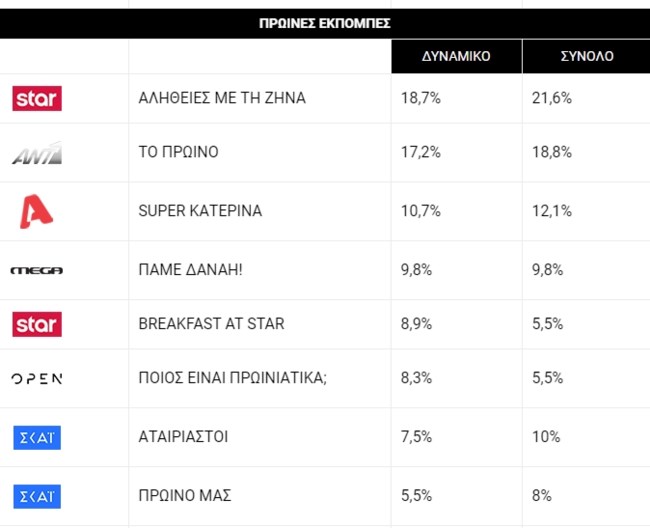The image size is (650, 528).
Task: Click the MEGA channel logo
Action: tap(37, 270)
